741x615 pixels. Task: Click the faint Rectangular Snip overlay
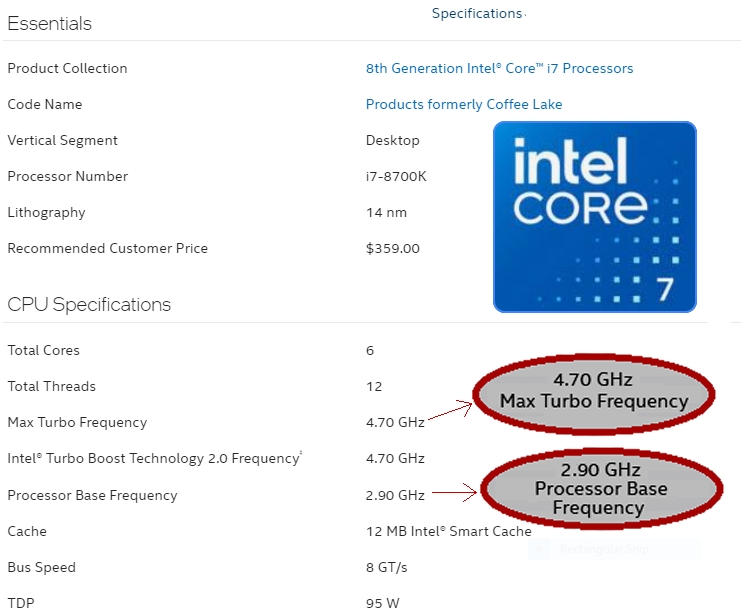614,549
